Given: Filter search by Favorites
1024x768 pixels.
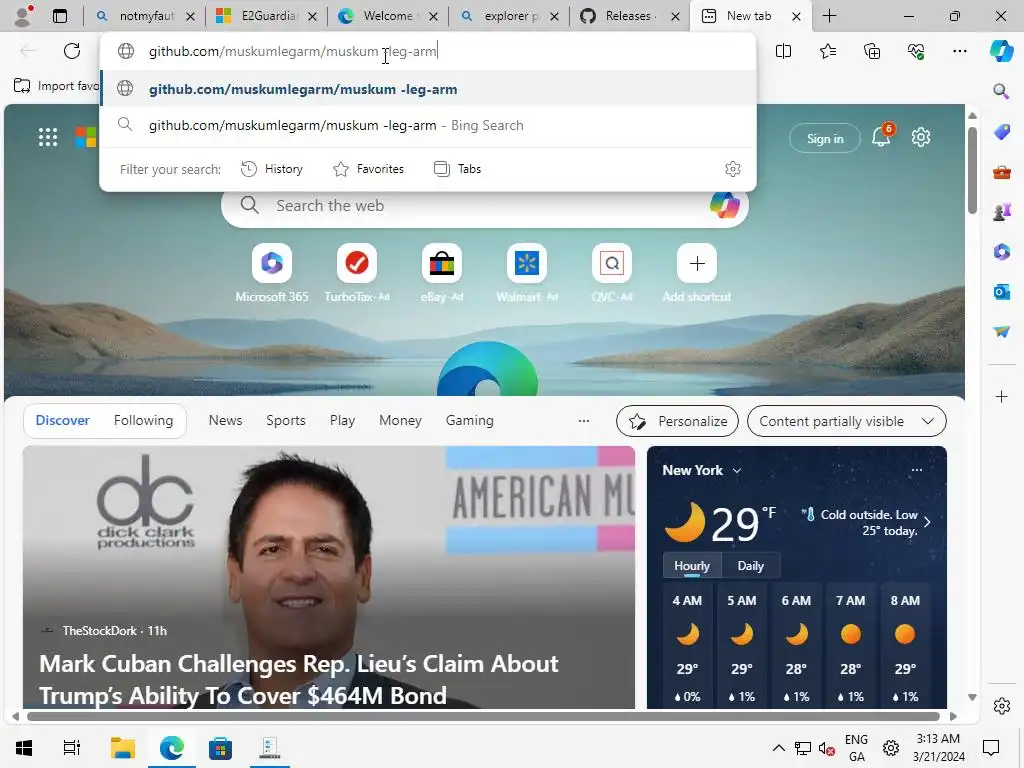Looking at the screenshot, I should [368, 169].
